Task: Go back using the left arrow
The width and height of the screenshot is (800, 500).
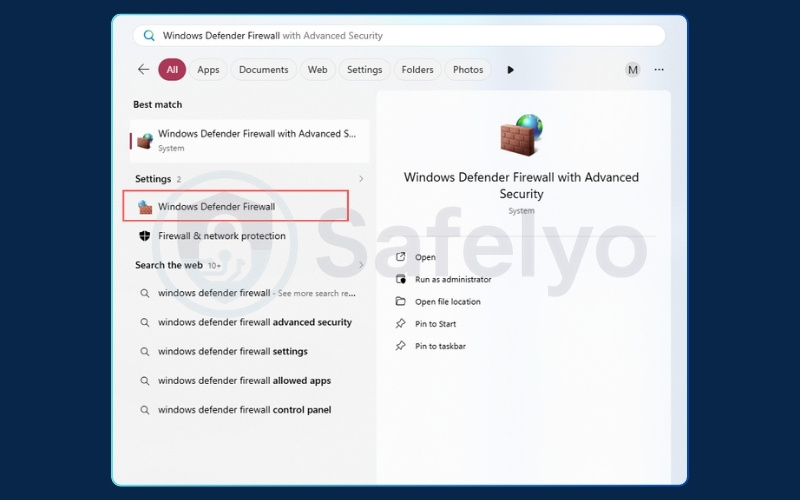Action: coord(143,69)
